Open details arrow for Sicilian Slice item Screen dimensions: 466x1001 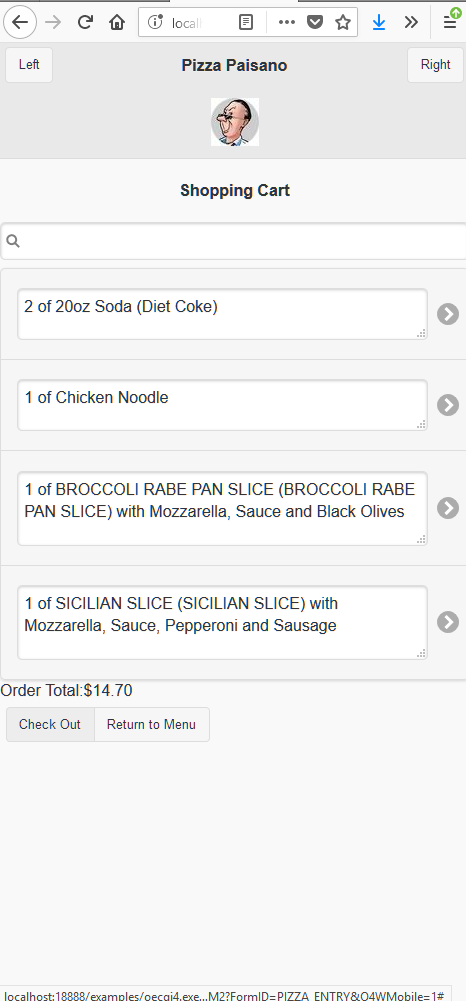(x=447, y=622)
